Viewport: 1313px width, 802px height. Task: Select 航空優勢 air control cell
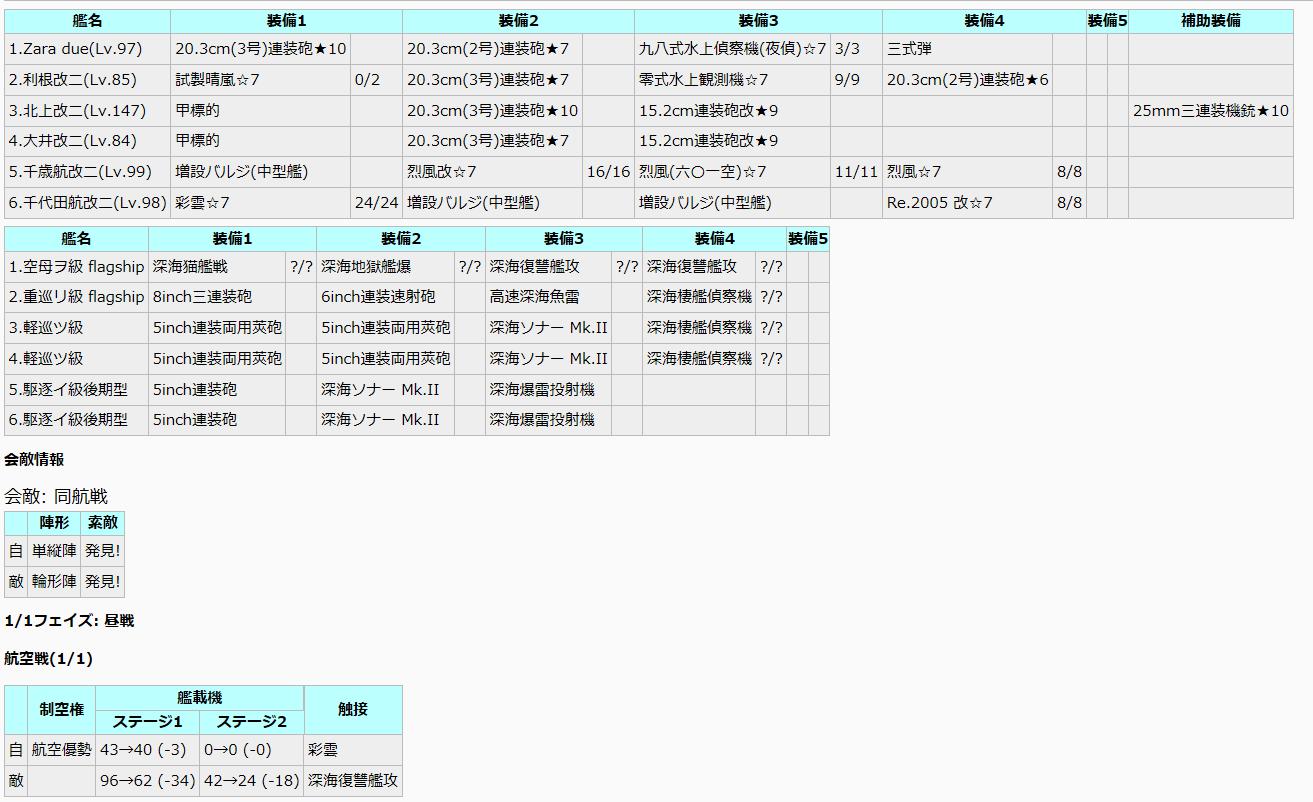click(x=61, y=750)
